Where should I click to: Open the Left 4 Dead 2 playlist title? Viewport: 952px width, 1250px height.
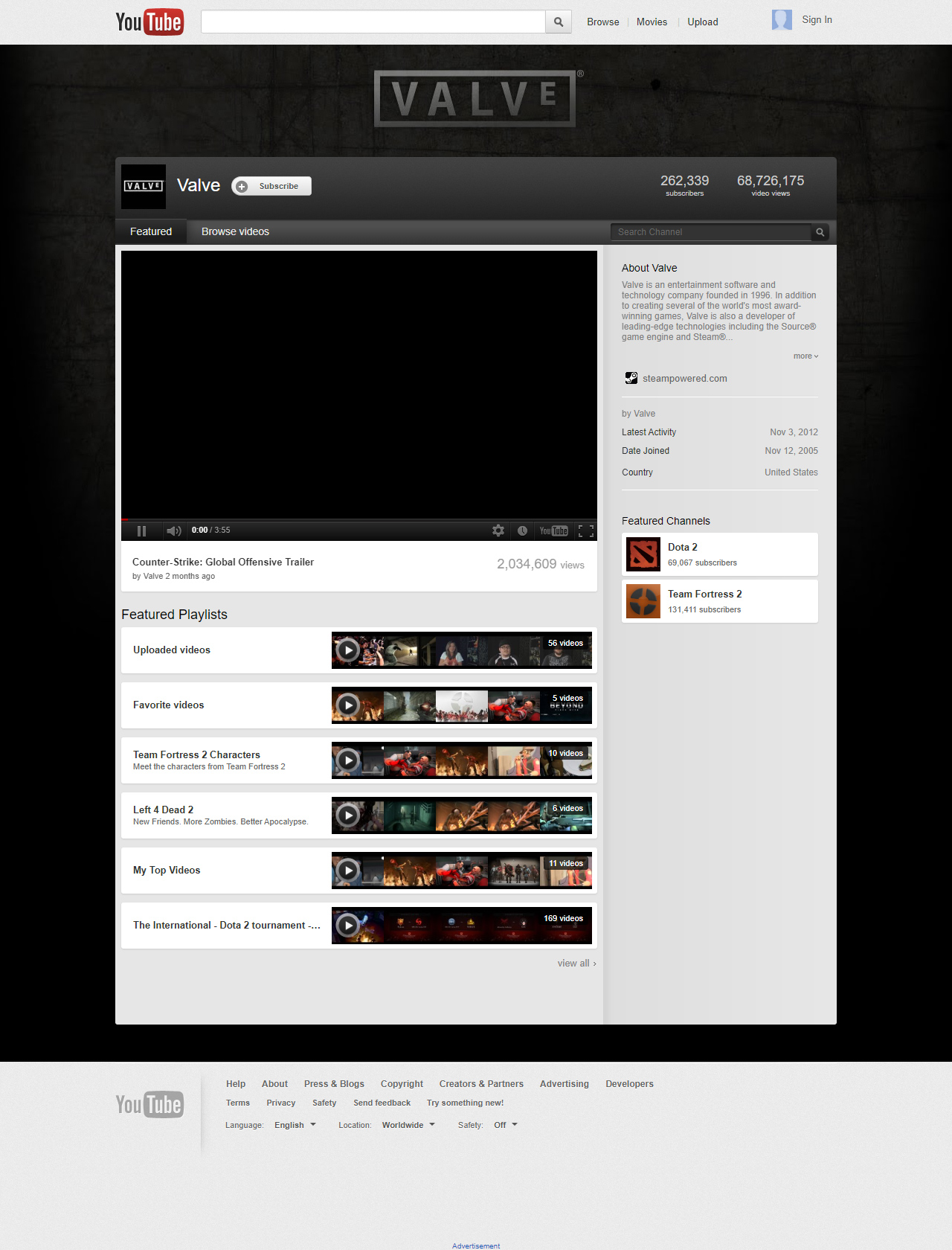[163, 810]
